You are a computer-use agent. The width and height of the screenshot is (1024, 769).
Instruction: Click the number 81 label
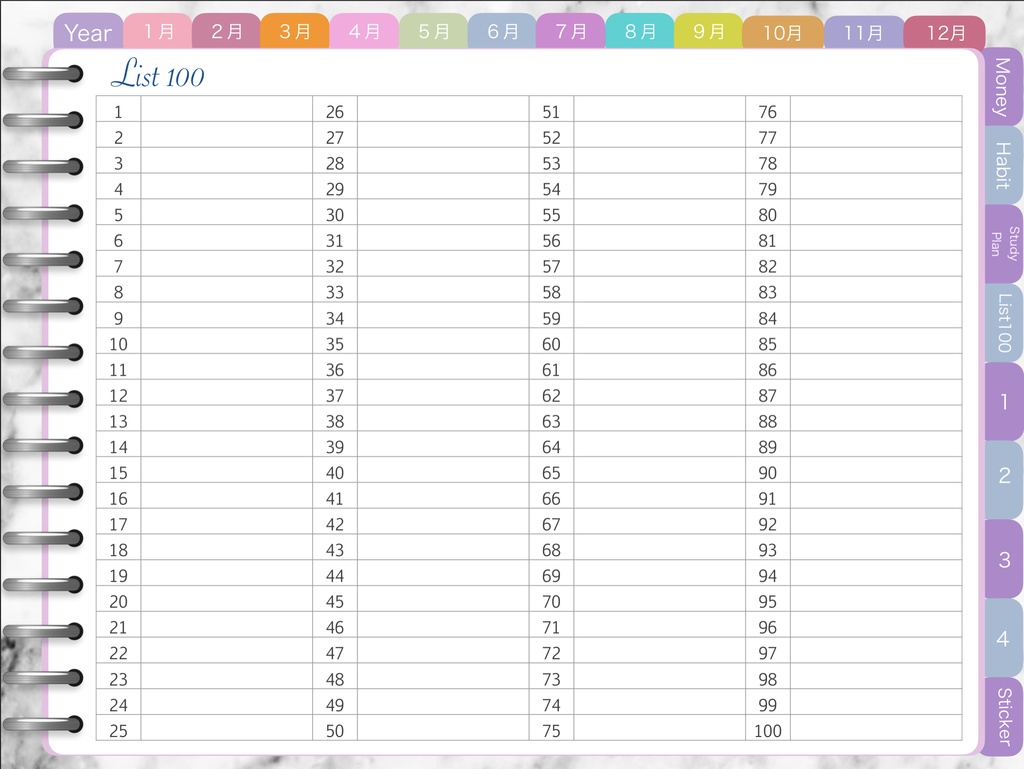tap(767, 241)
